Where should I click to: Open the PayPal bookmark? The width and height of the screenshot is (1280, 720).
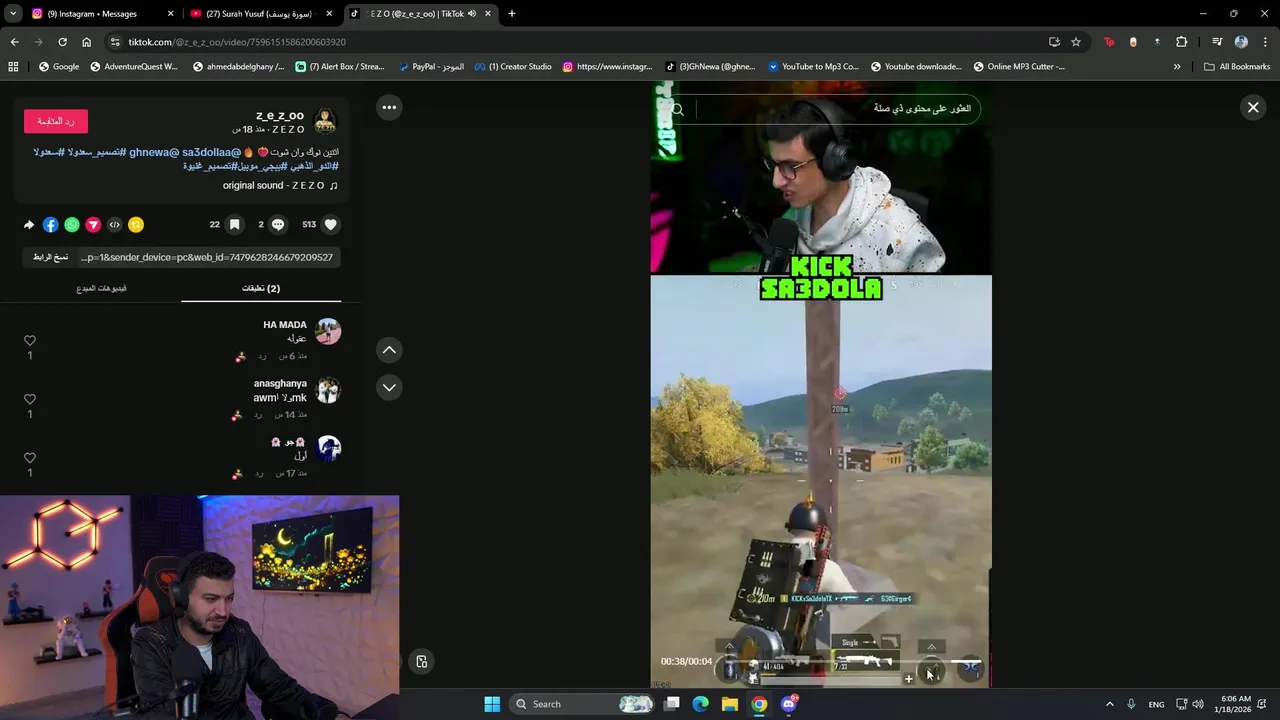[431, 67]
